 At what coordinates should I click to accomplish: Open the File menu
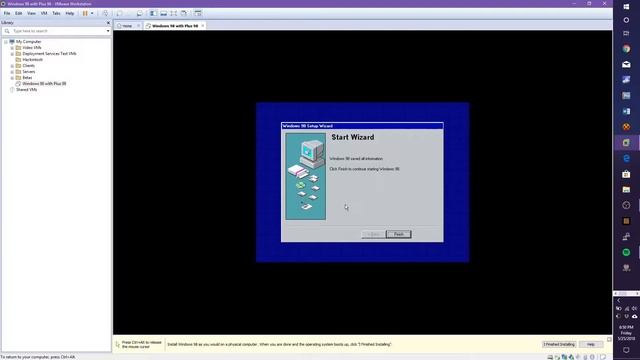7,13
